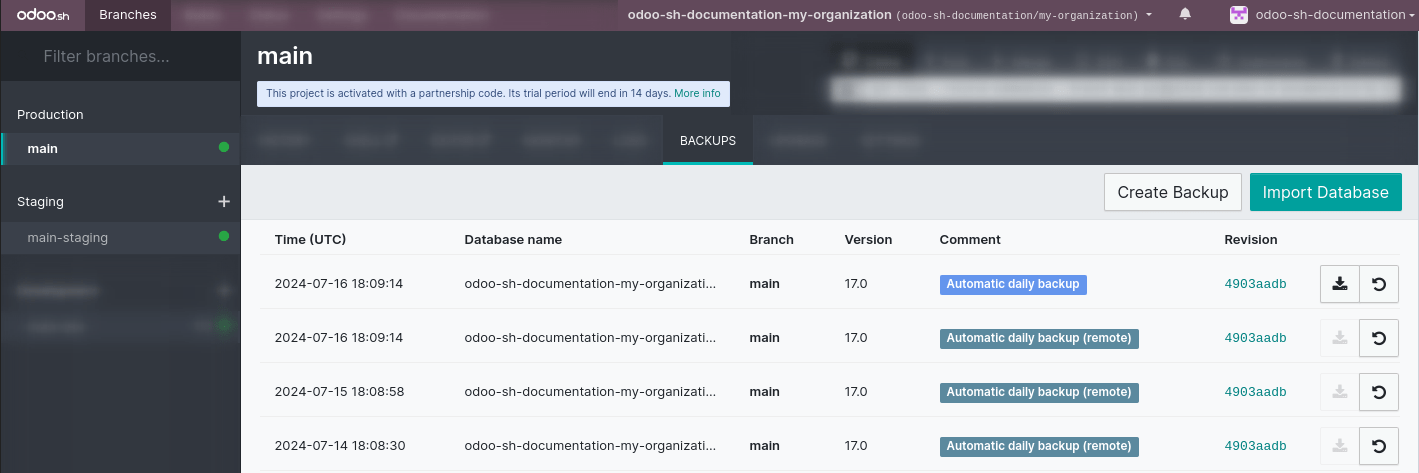
Task: Click the Import Database button
Action: point(1325,192)
